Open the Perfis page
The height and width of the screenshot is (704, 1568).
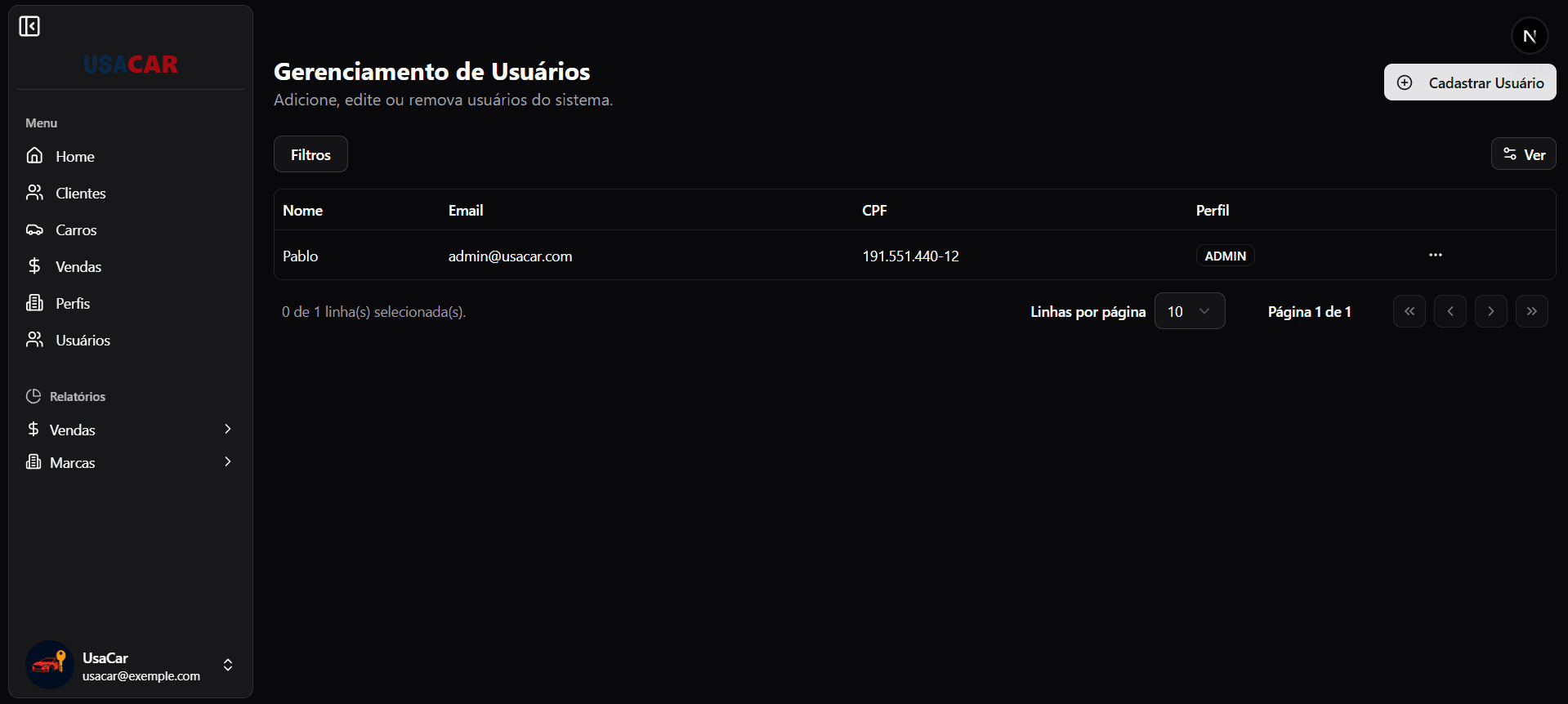pyautogui.click(x=72, y=303)
